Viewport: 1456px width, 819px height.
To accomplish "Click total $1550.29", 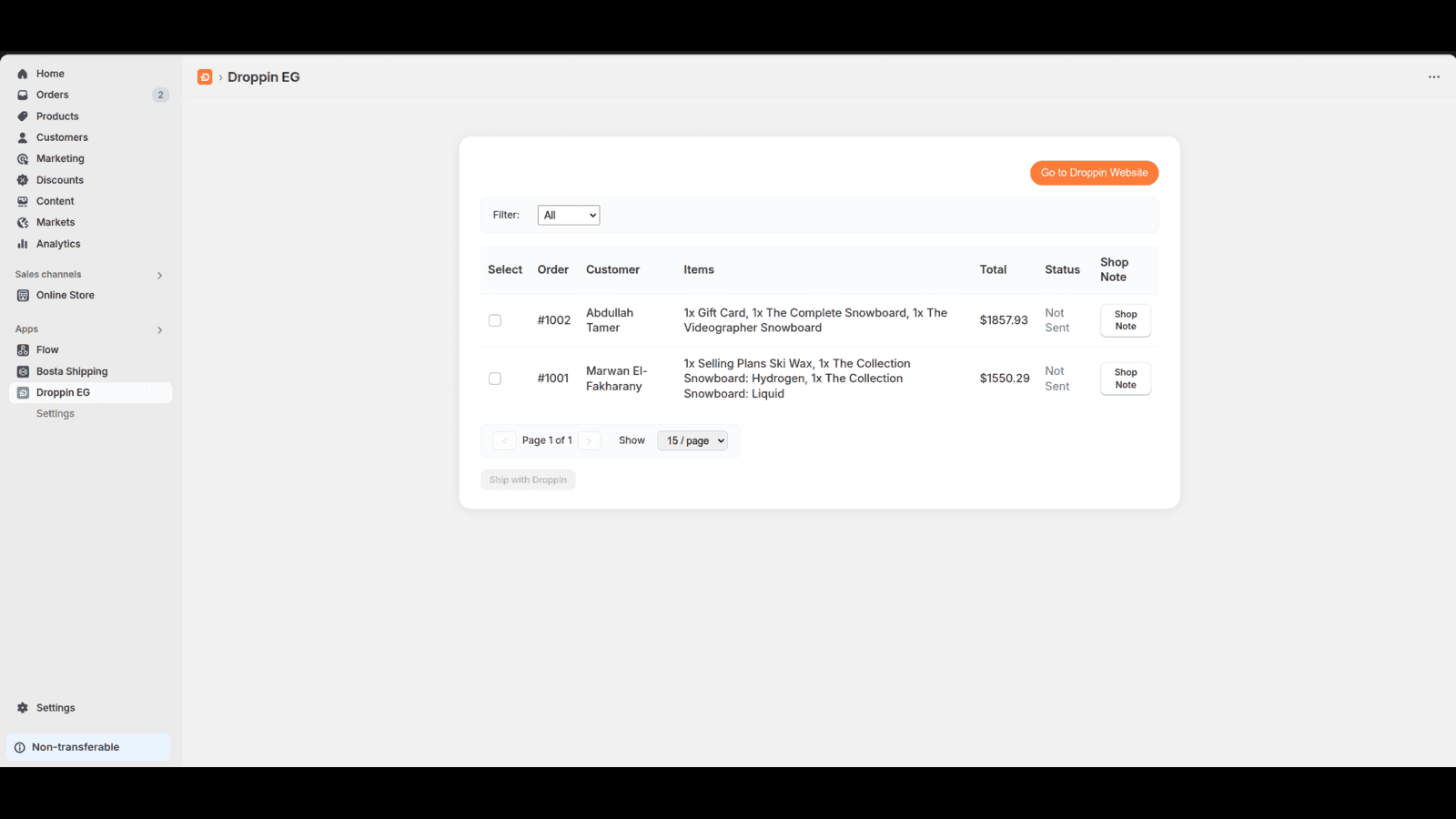I will pos(1005,379).
